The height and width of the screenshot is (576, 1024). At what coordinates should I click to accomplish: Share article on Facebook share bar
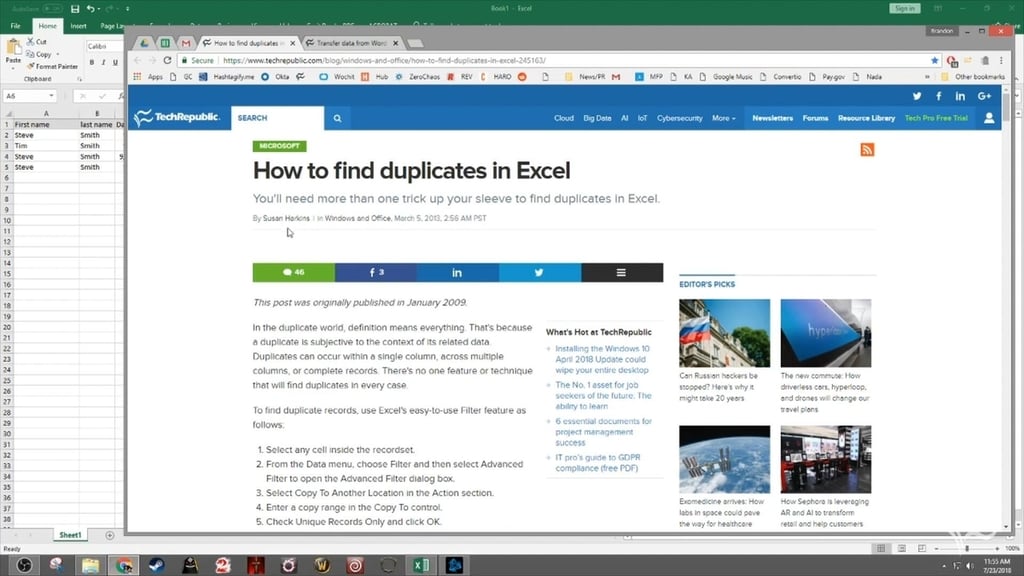(376, 272)
